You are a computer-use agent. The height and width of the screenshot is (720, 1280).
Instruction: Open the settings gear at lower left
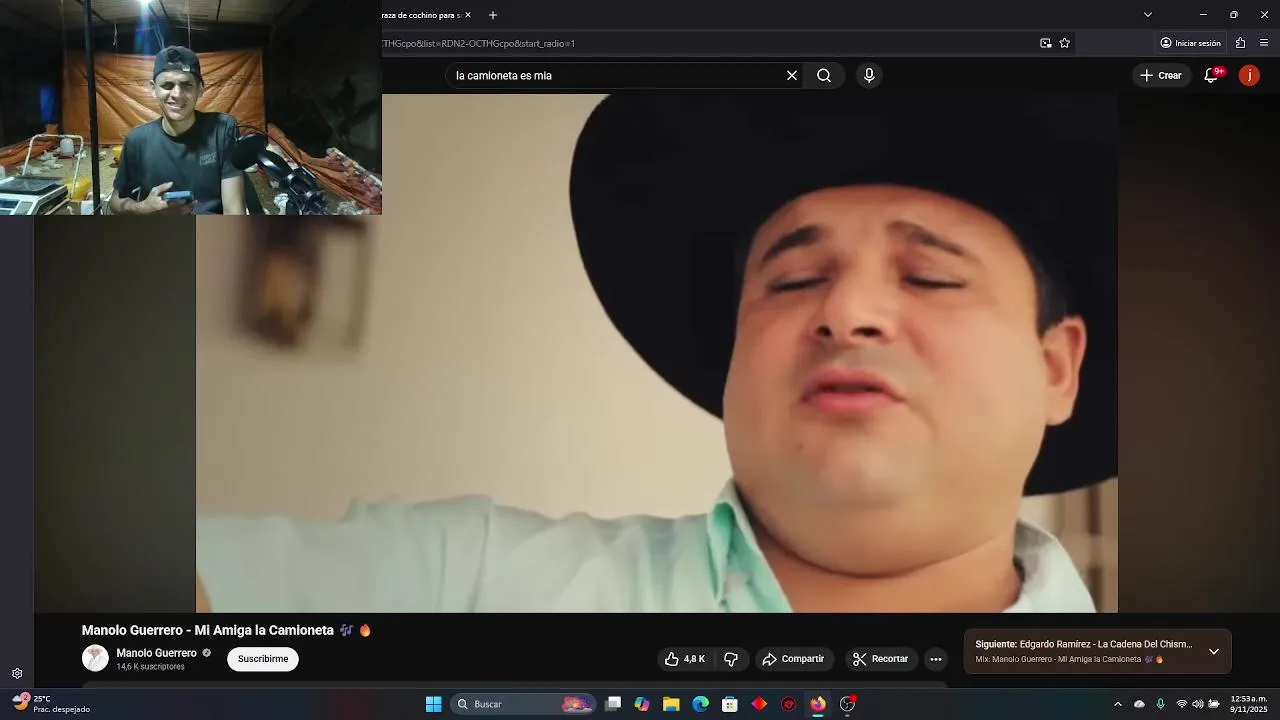[x=17, y=674]
